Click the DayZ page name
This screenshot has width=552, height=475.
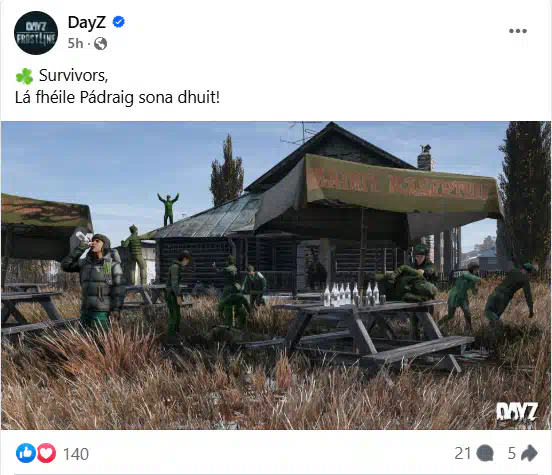pyautogui.click(x=87, y=22)
